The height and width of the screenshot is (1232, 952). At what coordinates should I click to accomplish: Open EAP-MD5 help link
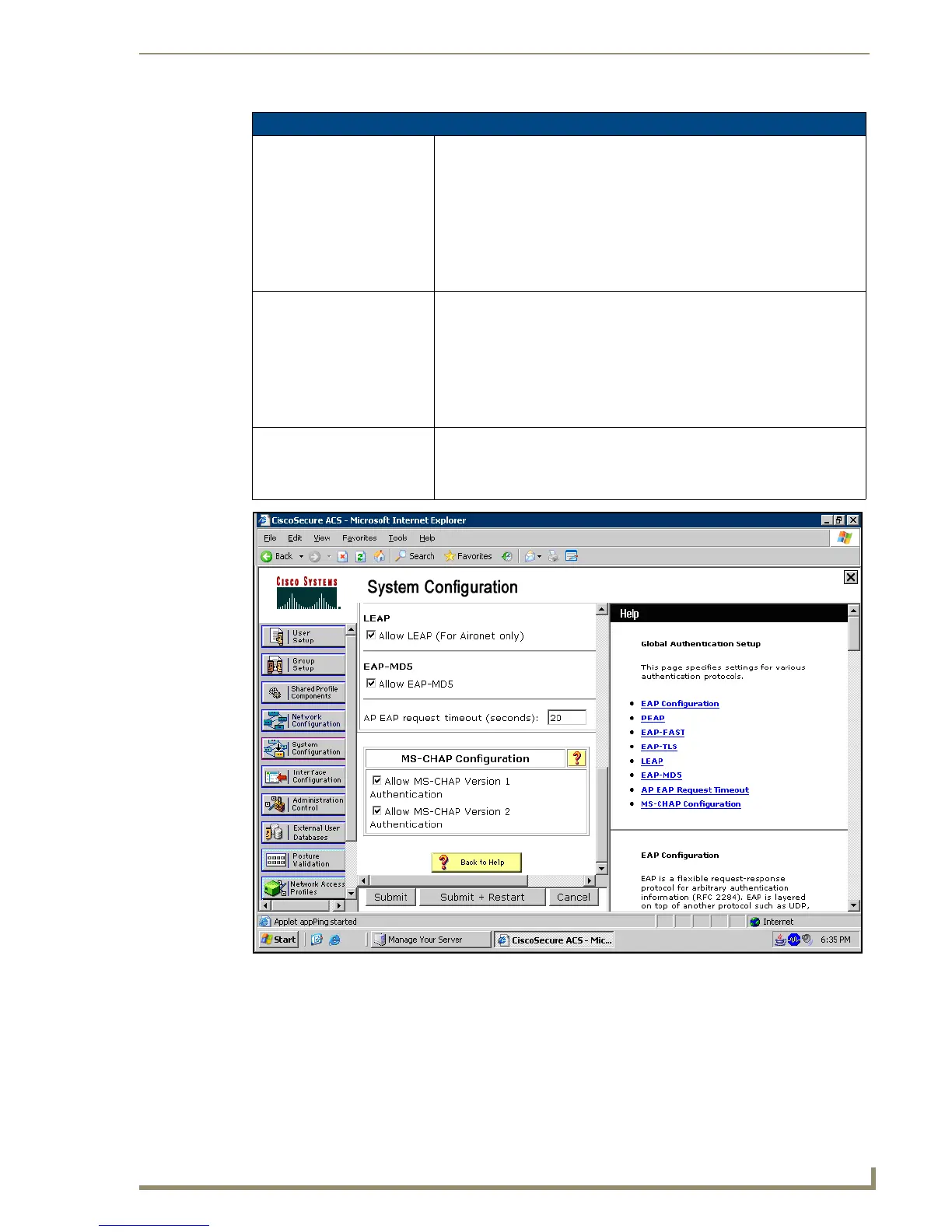(x=661, y=775)
